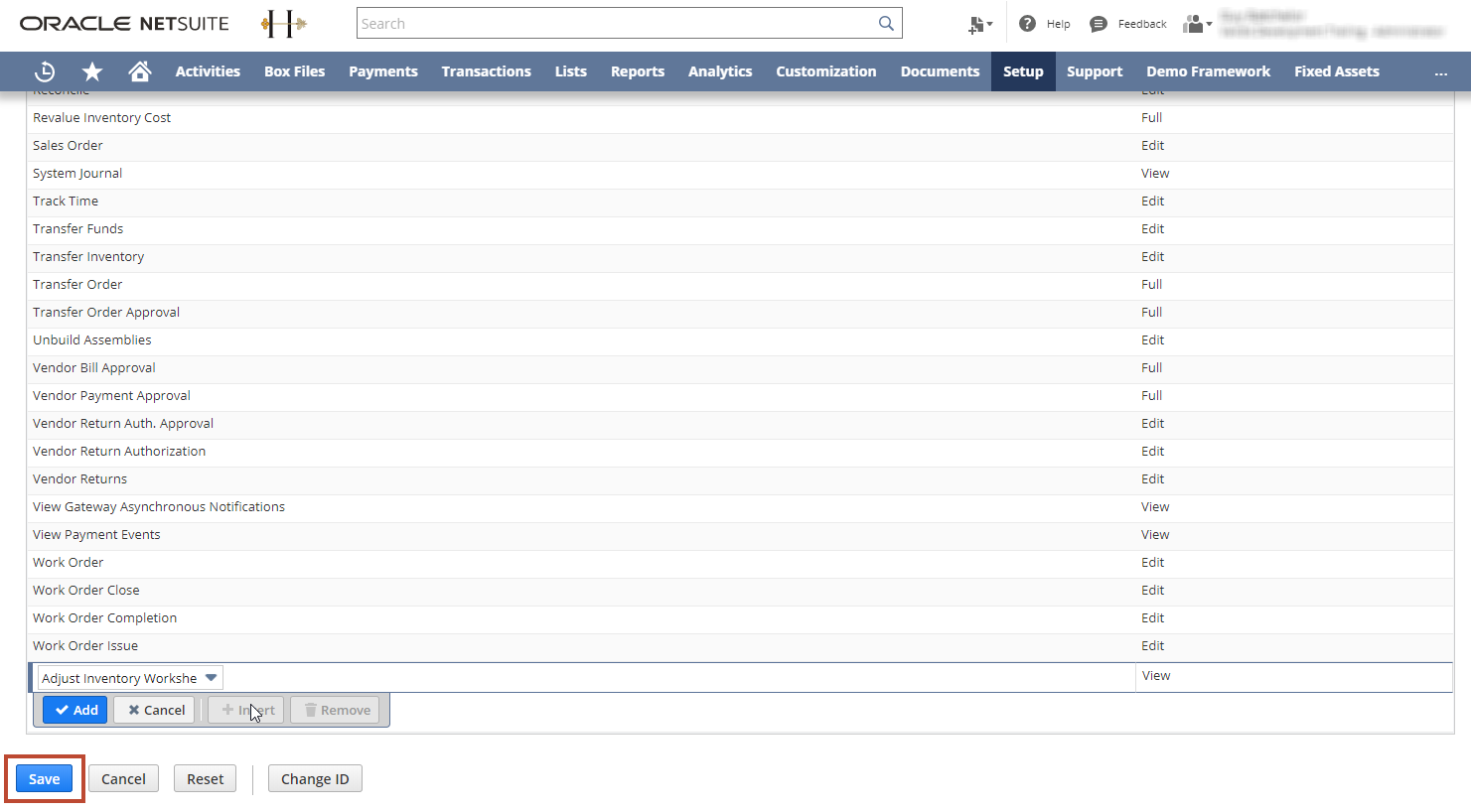Open the Feedback icon
Viewport: 1471px width, 812px height.
click(1101, 23)
